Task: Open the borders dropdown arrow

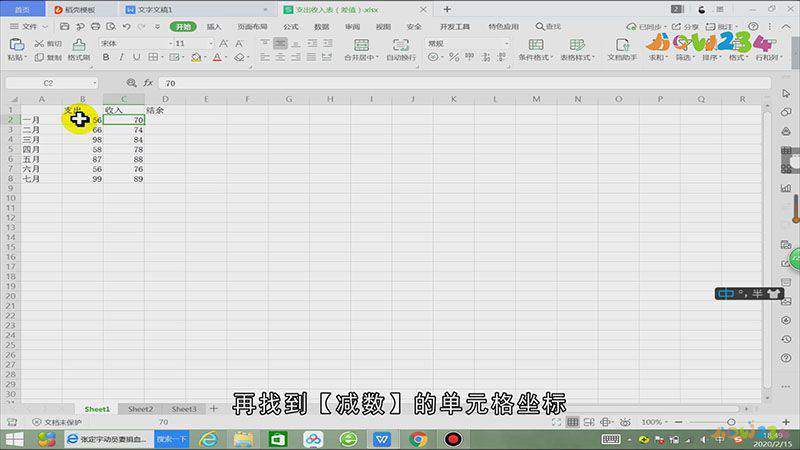Action: coord(162,58)
